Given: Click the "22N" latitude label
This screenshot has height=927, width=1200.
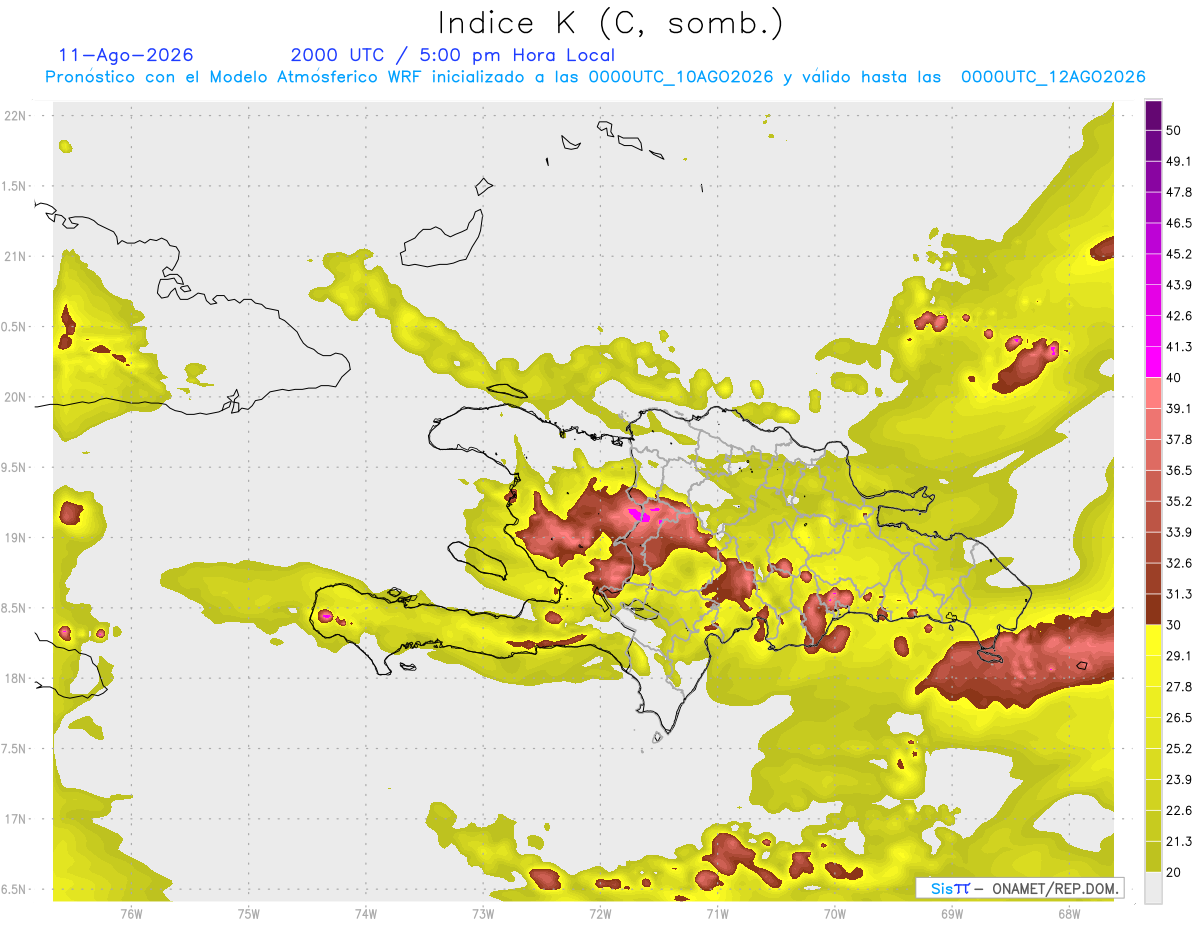Looking at the screenshot, I should pyautogui.click(x=16, y=116).
